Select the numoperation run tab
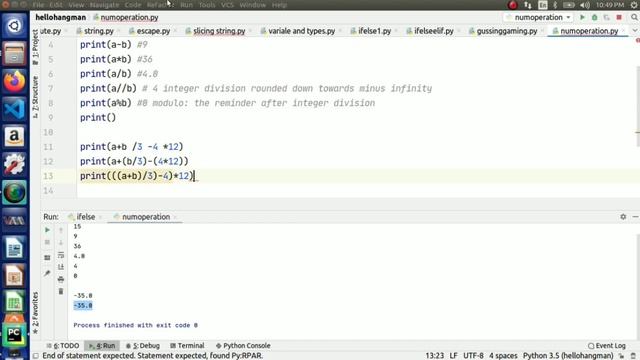640x360 pixels. click(x=146, y=217)
